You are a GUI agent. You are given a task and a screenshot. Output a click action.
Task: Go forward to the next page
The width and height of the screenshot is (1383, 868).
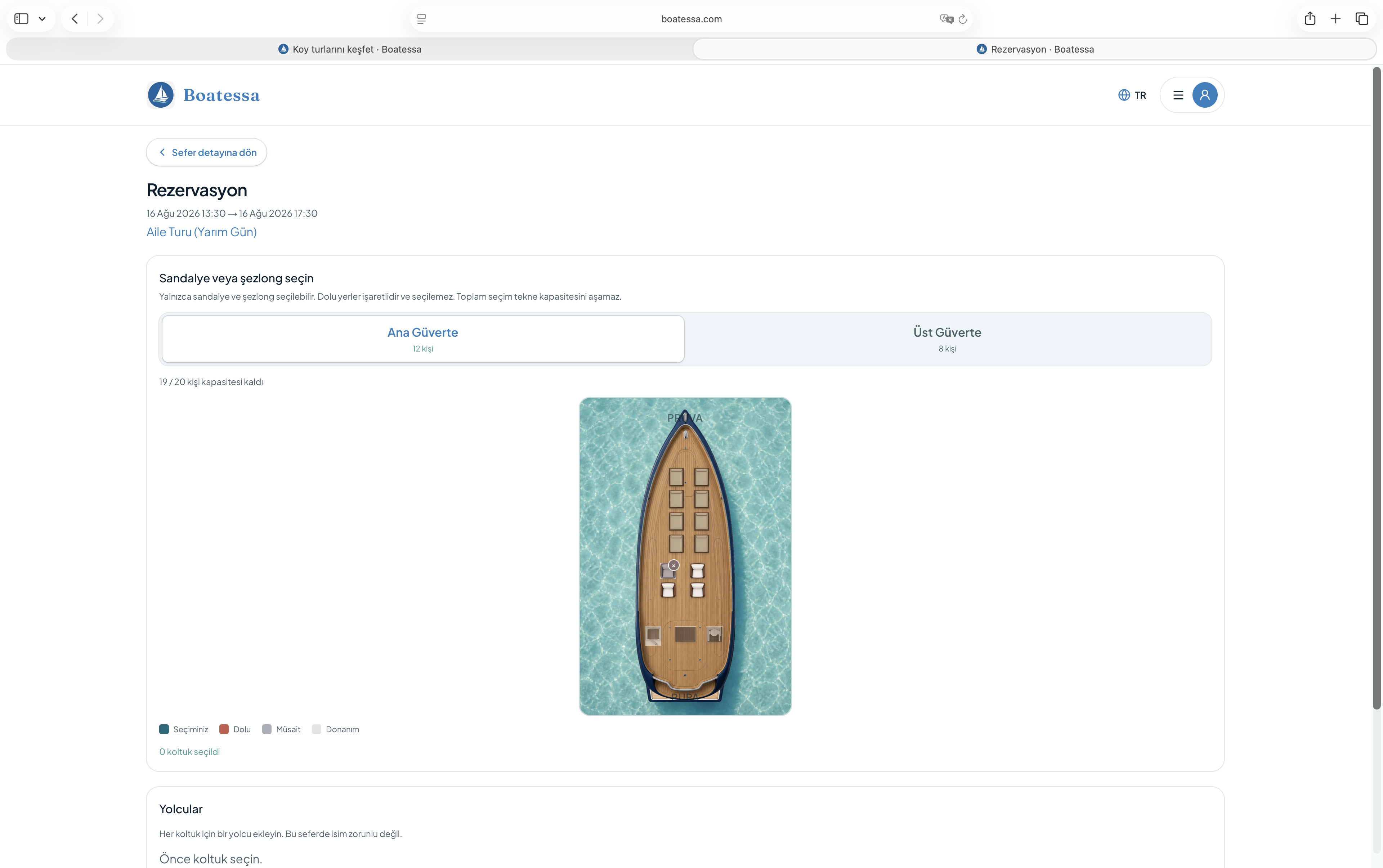click(100, 19)
